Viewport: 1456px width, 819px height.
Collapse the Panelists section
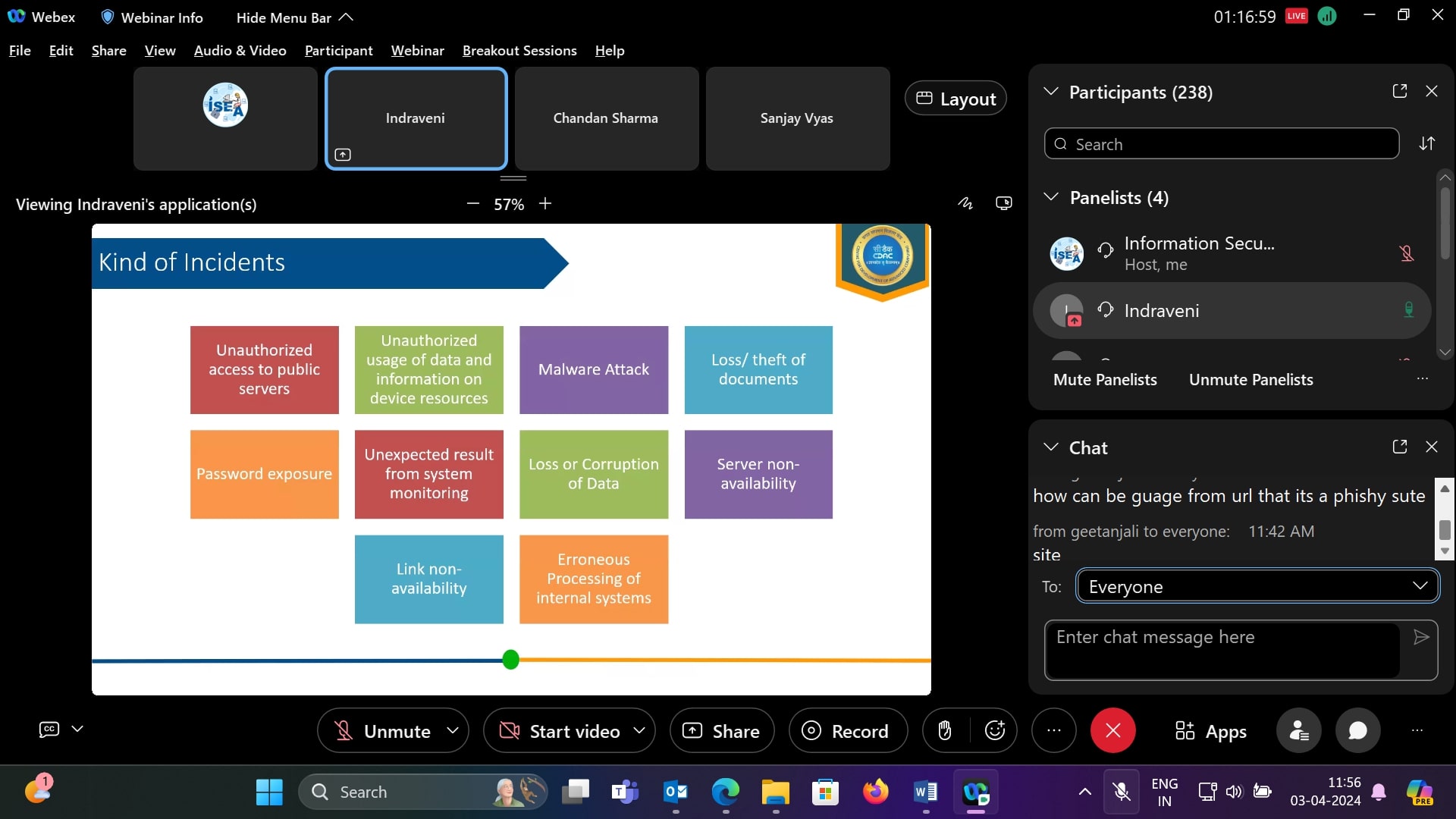1051,197
